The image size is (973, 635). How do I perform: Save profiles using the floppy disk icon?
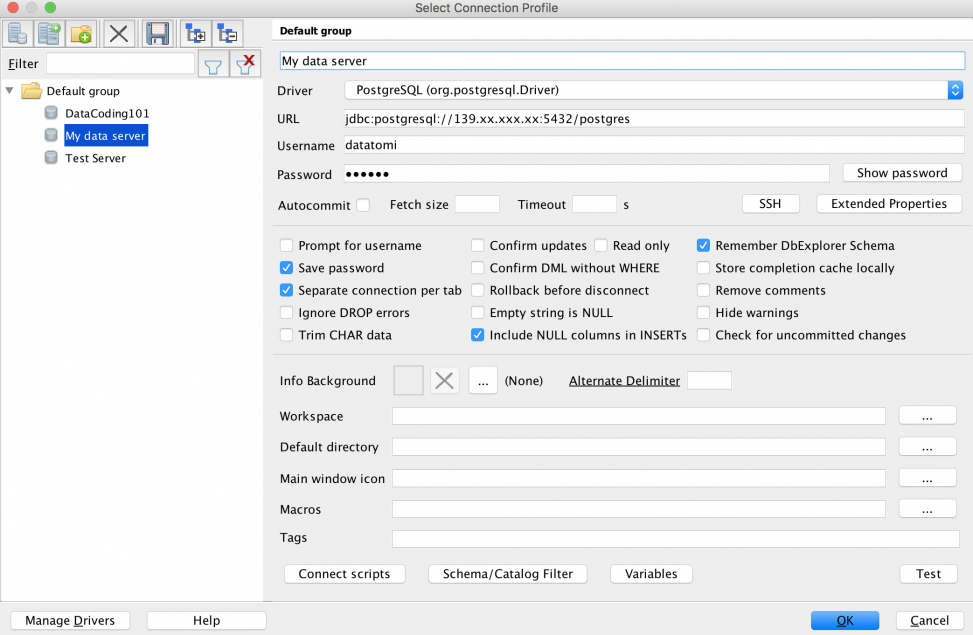[x=156, y=33]
